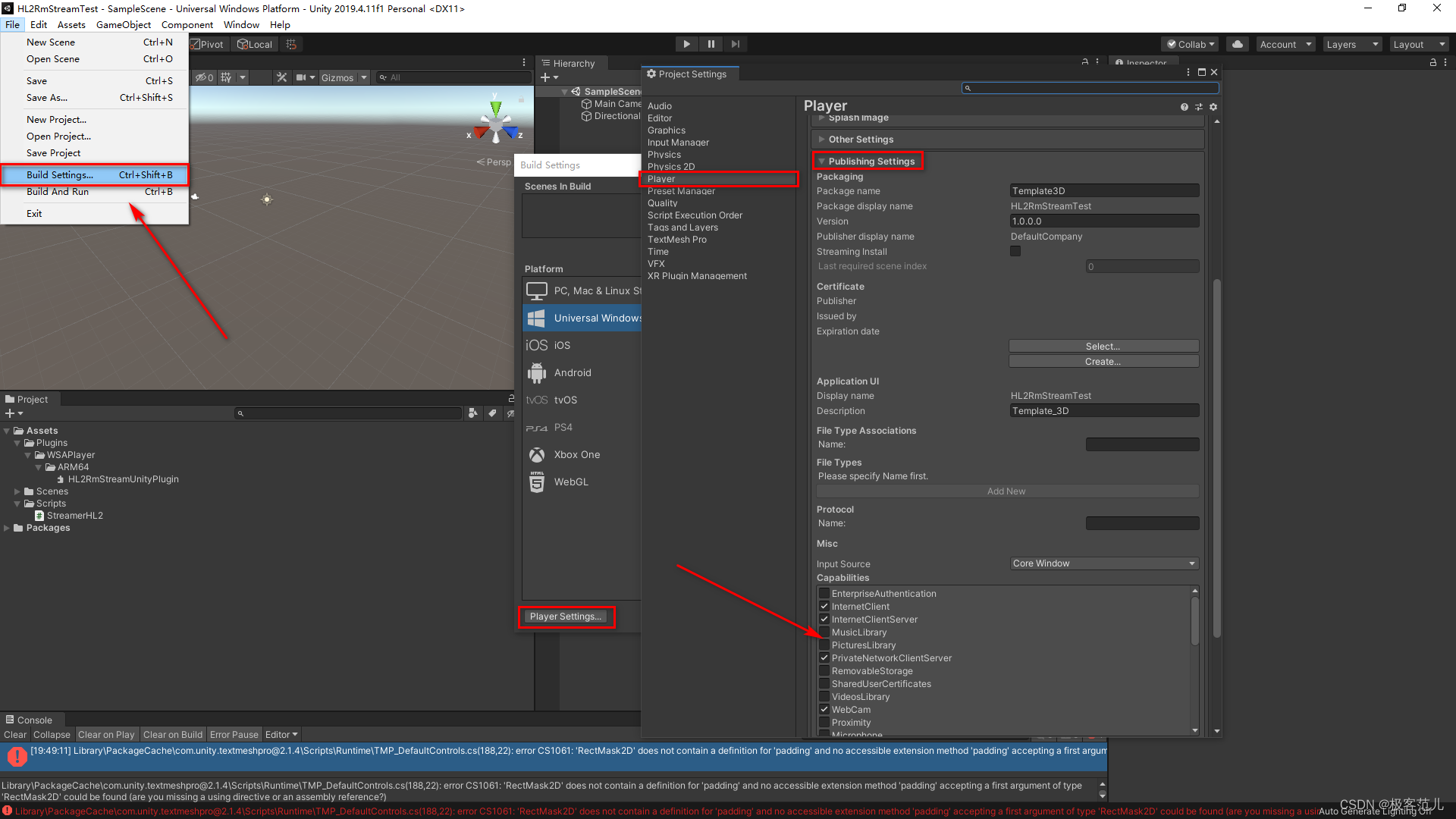Click search by type icon in Project
1456x819 pixels.
coord(473,413)
